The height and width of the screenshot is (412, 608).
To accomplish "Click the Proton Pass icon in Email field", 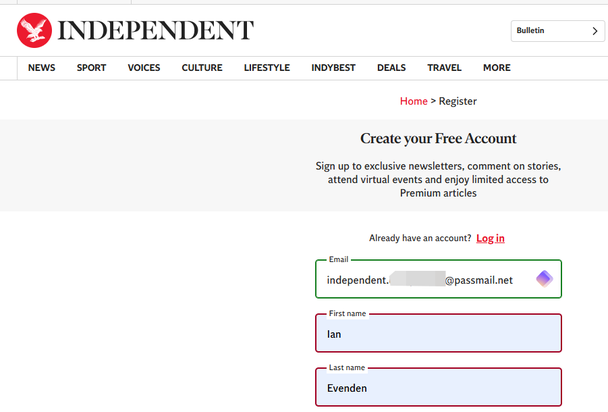I will point(544,279).
